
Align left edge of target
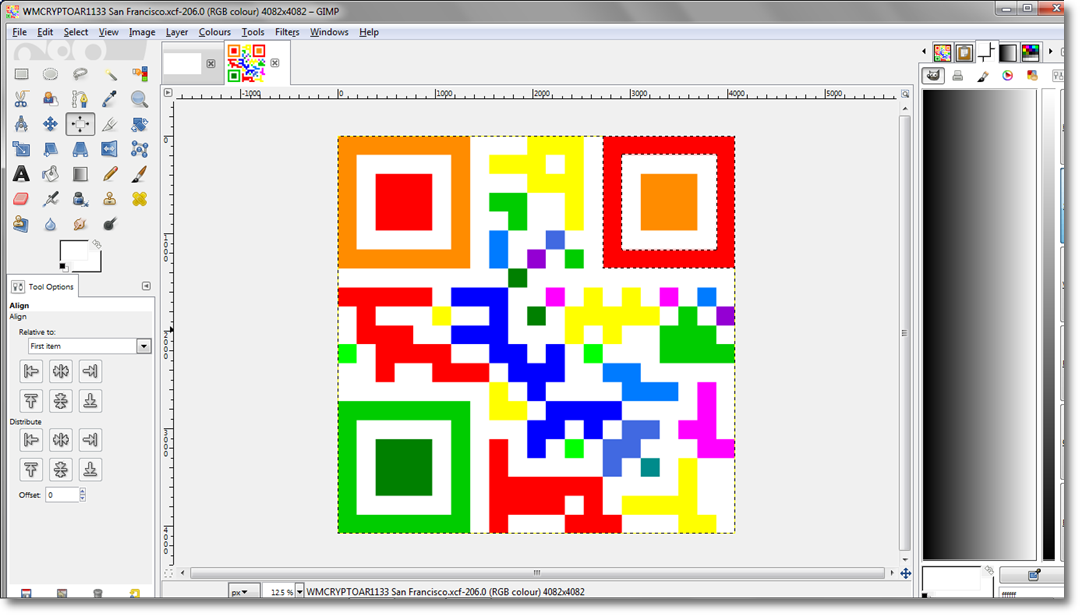click(x=31, y=371)
